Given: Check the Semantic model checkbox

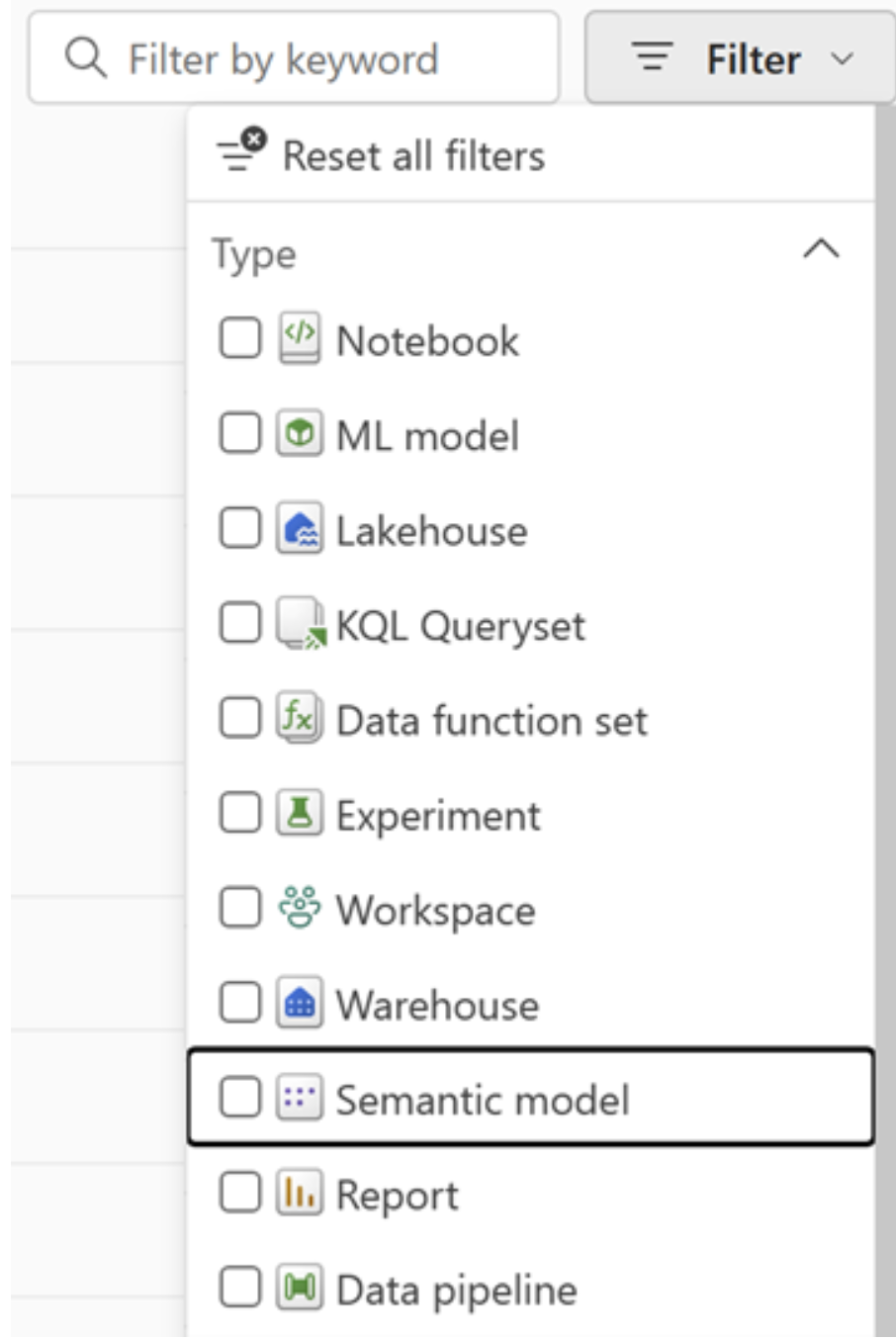Looking at the screenshot, I should (x=239, y=1099).
